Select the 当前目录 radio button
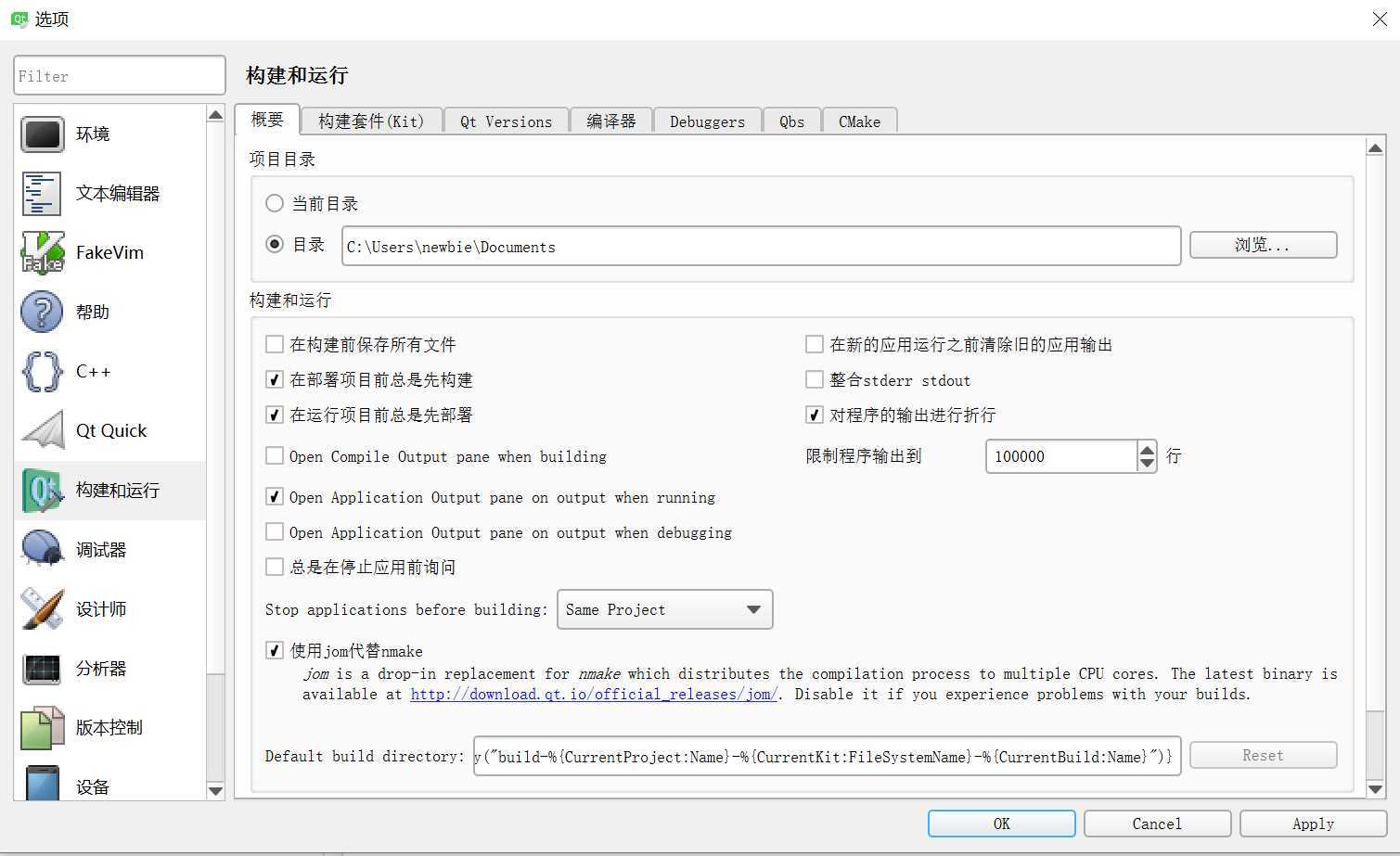 (275, 203)
